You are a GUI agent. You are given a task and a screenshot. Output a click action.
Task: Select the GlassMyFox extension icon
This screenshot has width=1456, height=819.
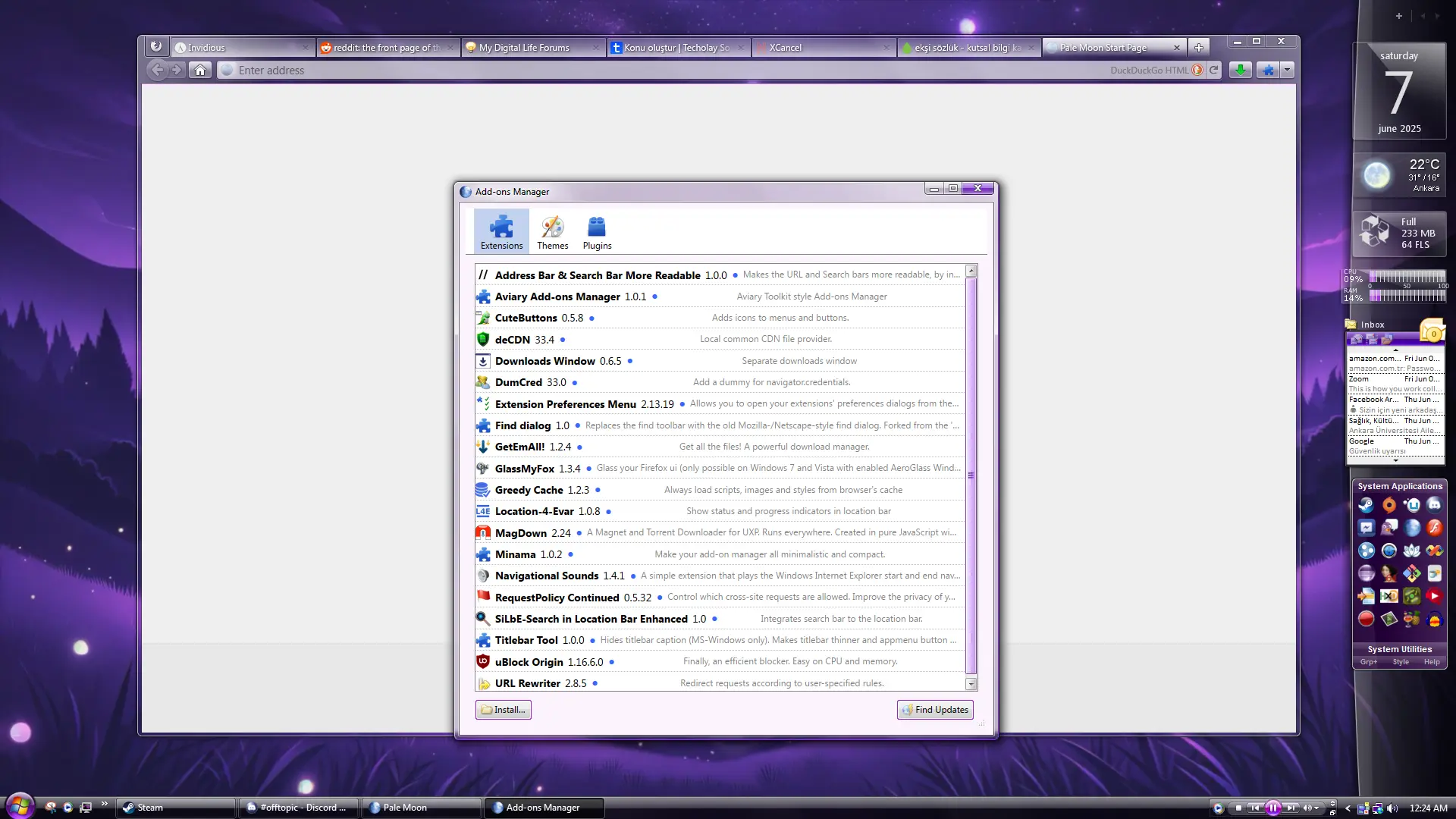(483, 468)
